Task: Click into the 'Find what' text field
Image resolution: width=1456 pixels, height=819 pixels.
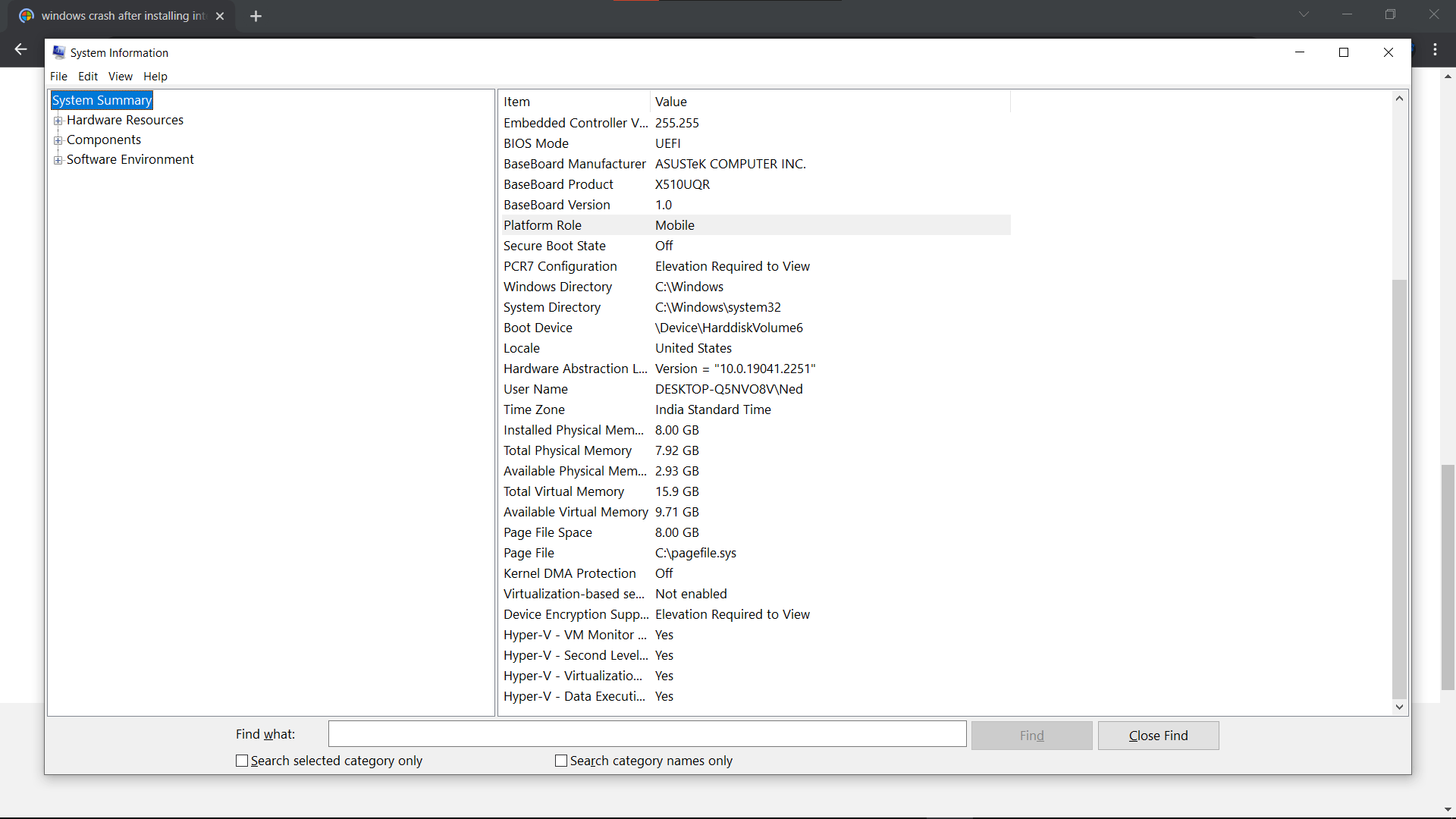Action: [x=647, y=734]
